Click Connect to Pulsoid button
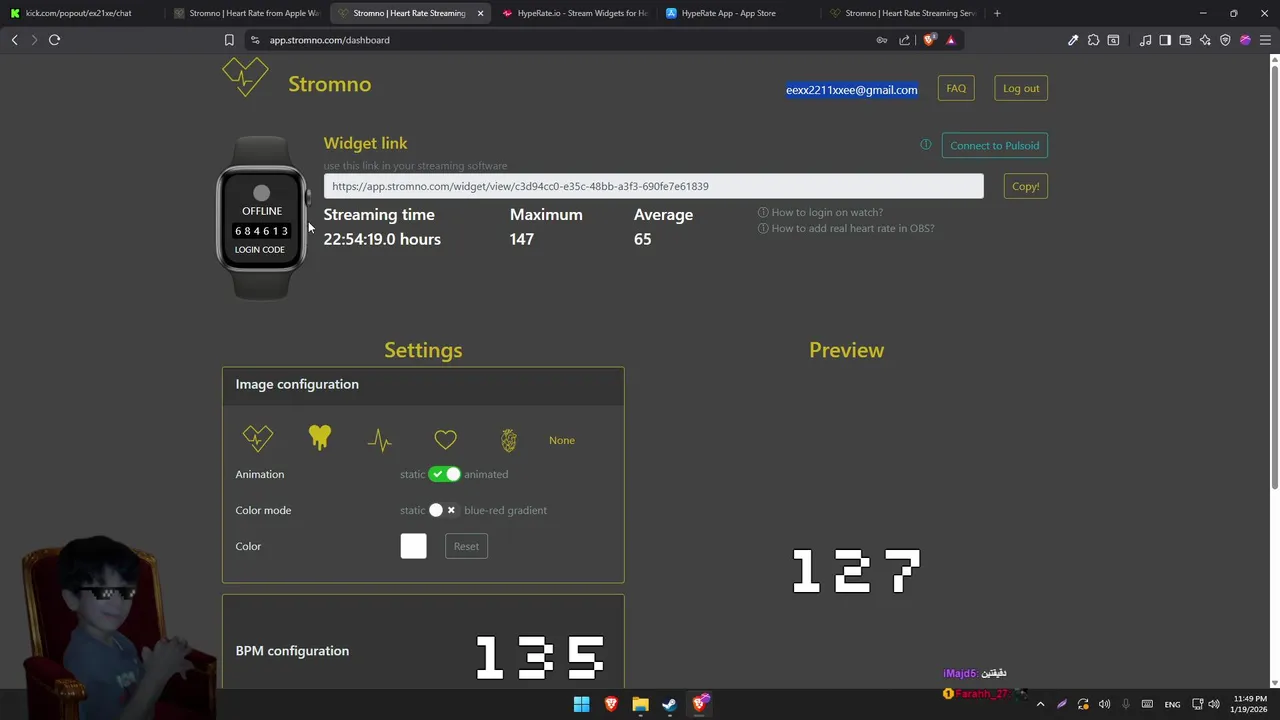1280x720 pixels. pyautogui.click(x=994, y=145)
